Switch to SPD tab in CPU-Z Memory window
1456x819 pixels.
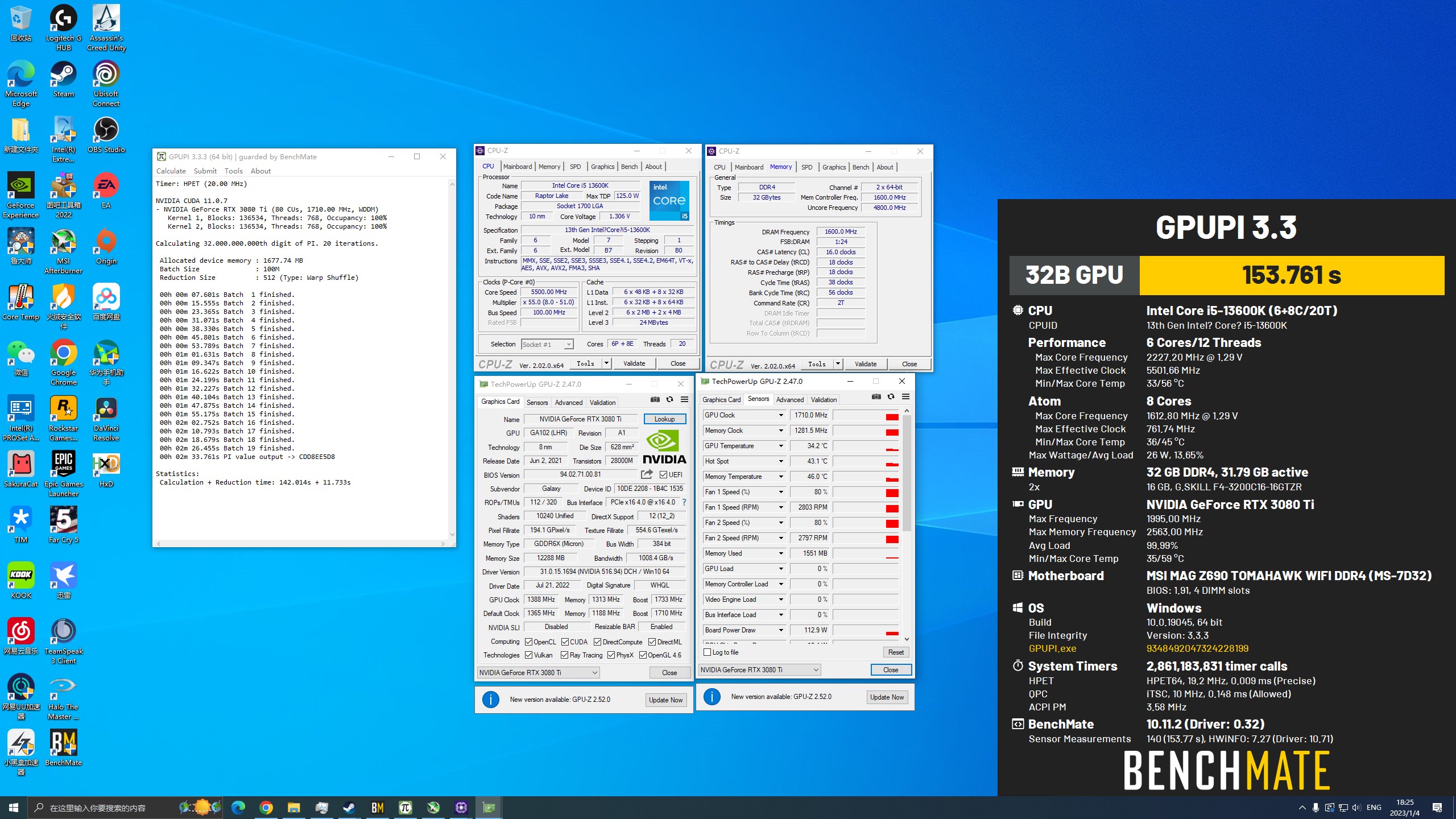coord(806,167)
